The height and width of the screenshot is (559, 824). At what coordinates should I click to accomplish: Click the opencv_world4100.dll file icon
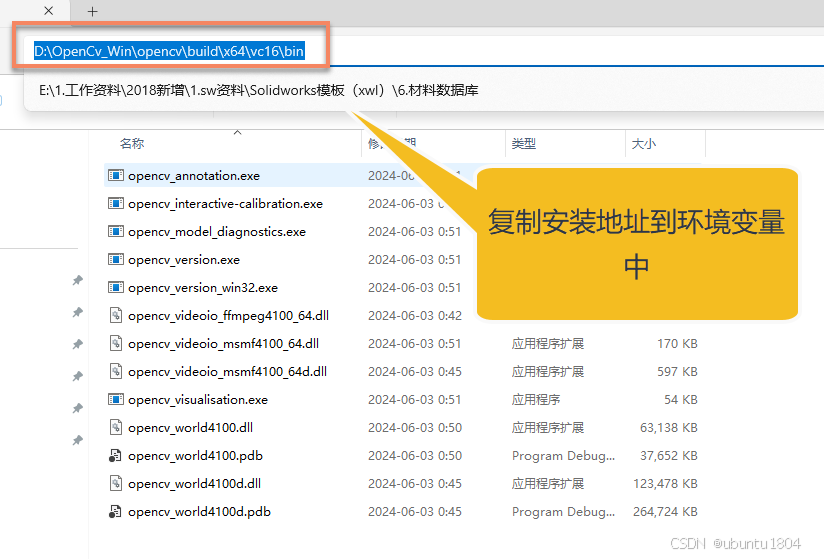116,427
